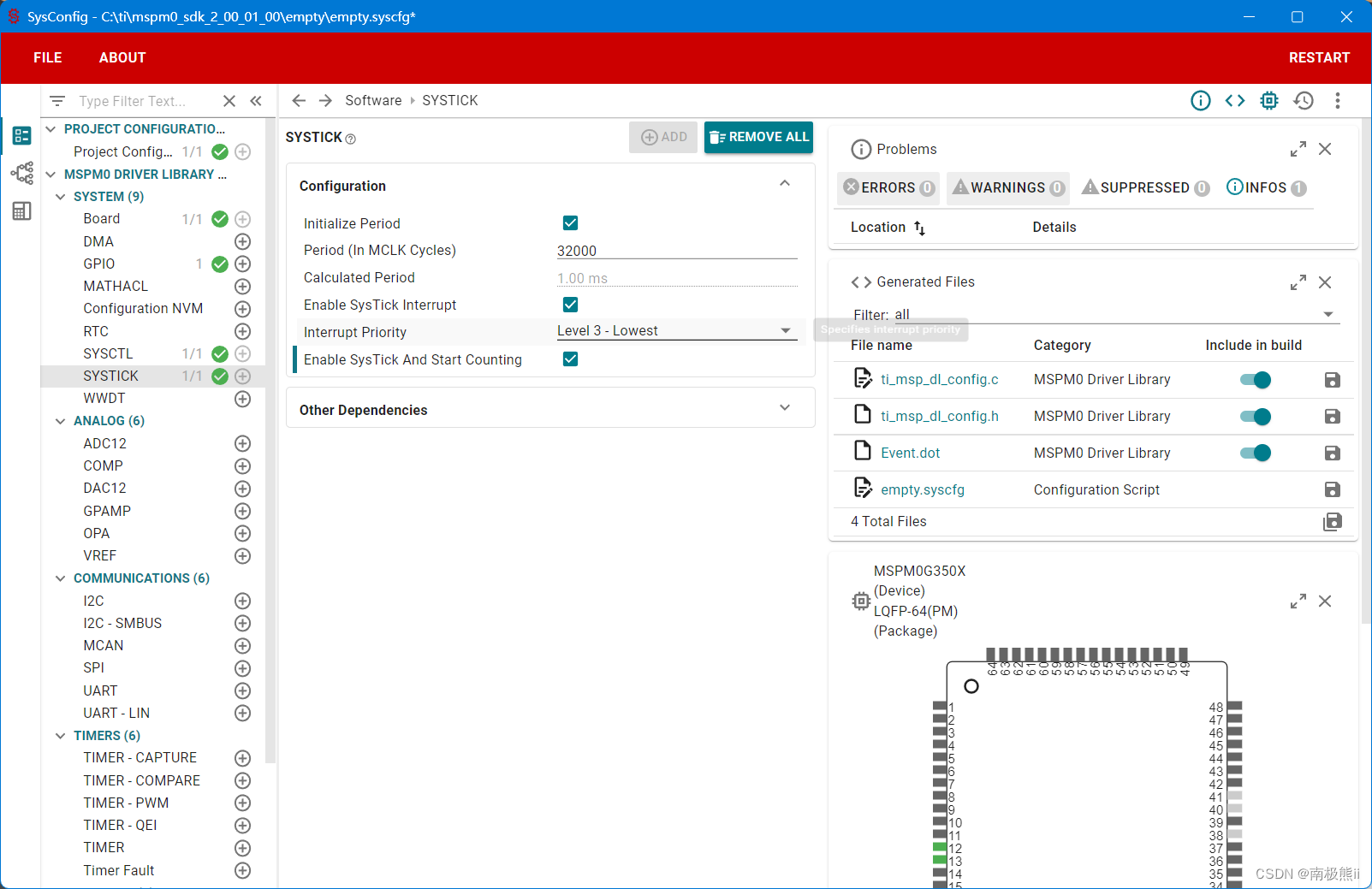Open the Interrupt Priority dropdown

(677, 331)
